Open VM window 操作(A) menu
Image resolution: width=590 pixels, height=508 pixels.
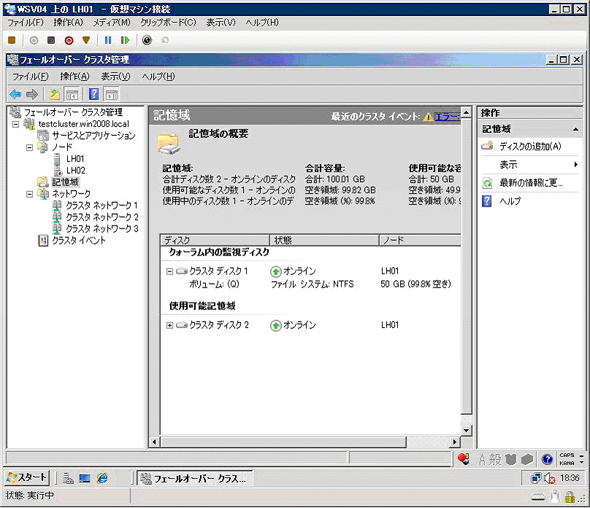coord(68,22)
